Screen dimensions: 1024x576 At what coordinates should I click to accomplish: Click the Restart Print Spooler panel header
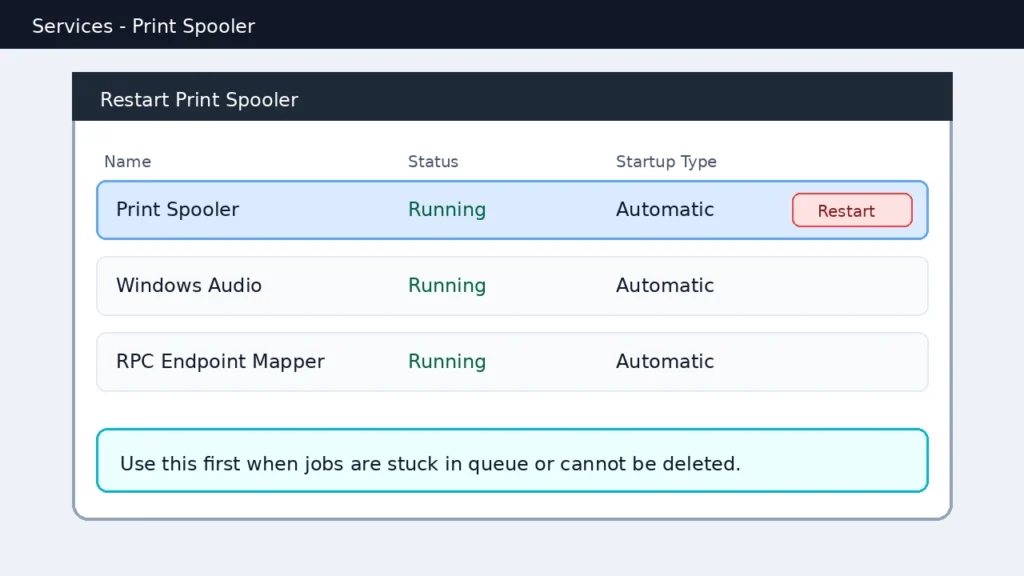tap(198, 99)
